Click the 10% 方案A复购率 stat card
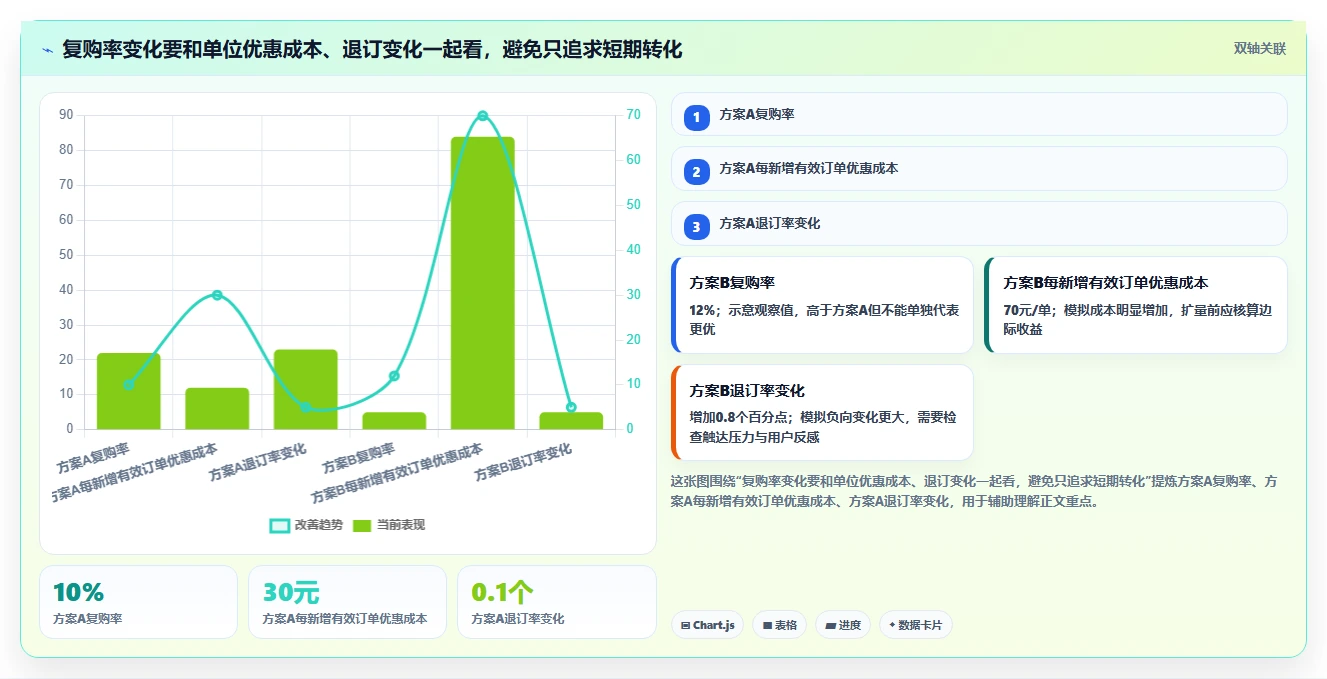 click(x=138, y=602)
